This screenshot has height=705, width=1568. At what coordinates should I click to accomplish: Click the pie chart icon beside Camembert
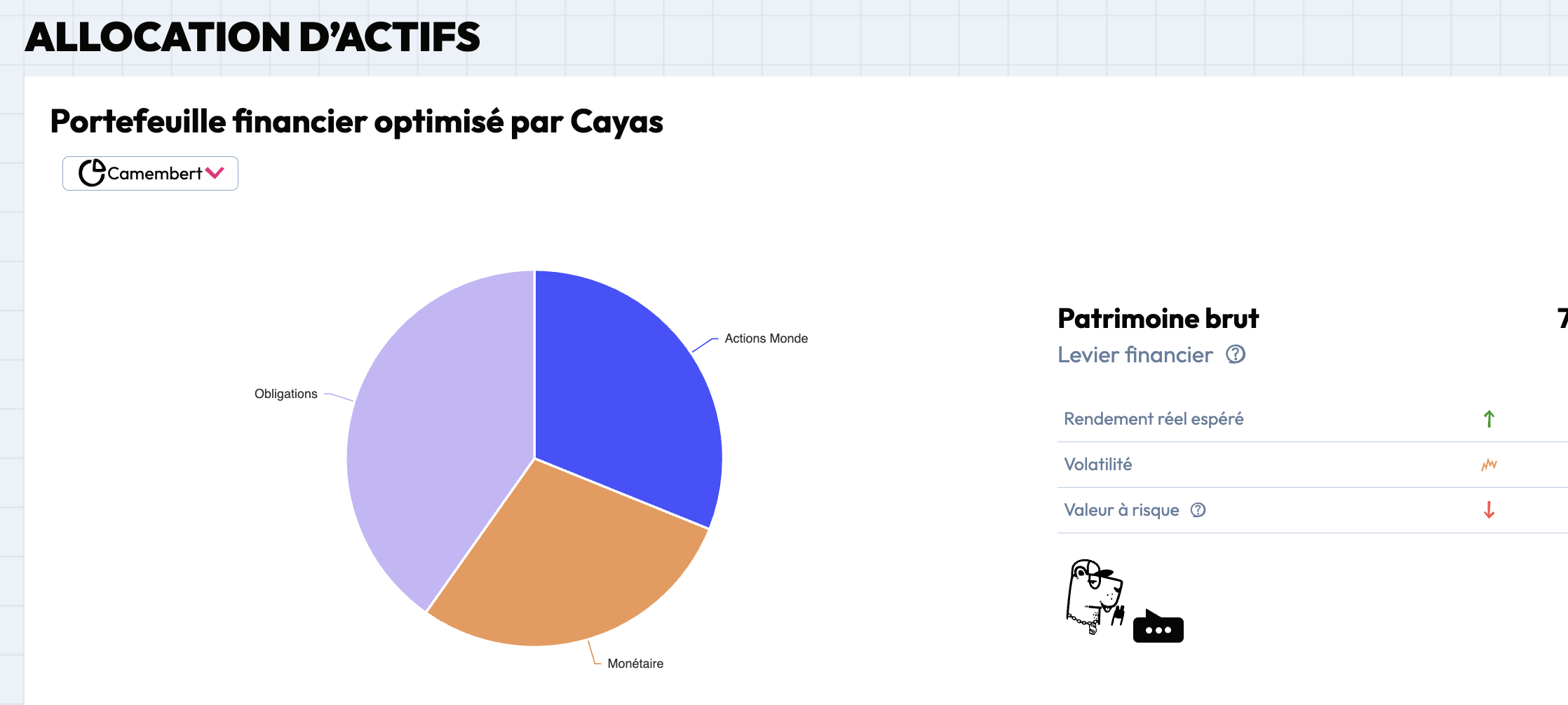[92, 173]
